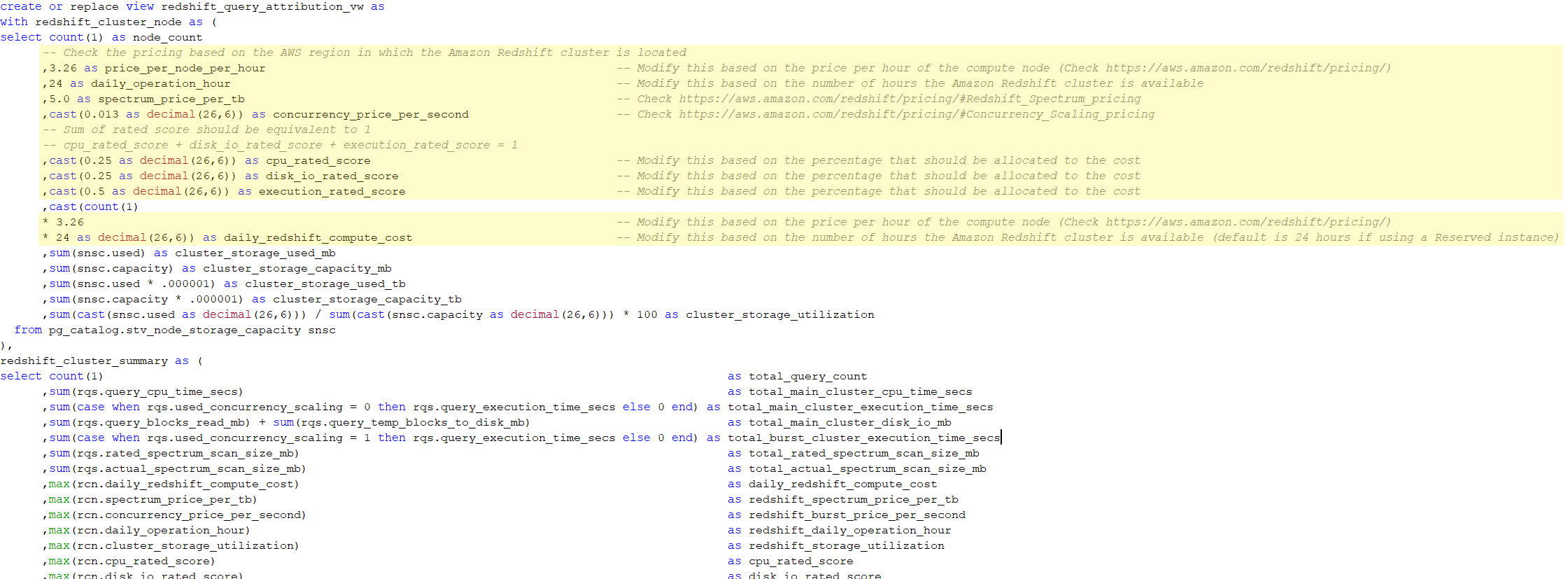Click total_burst_cluster_execution_time_secs alias
Viewport: 1568px width, 579px height.
pos(864,438)
